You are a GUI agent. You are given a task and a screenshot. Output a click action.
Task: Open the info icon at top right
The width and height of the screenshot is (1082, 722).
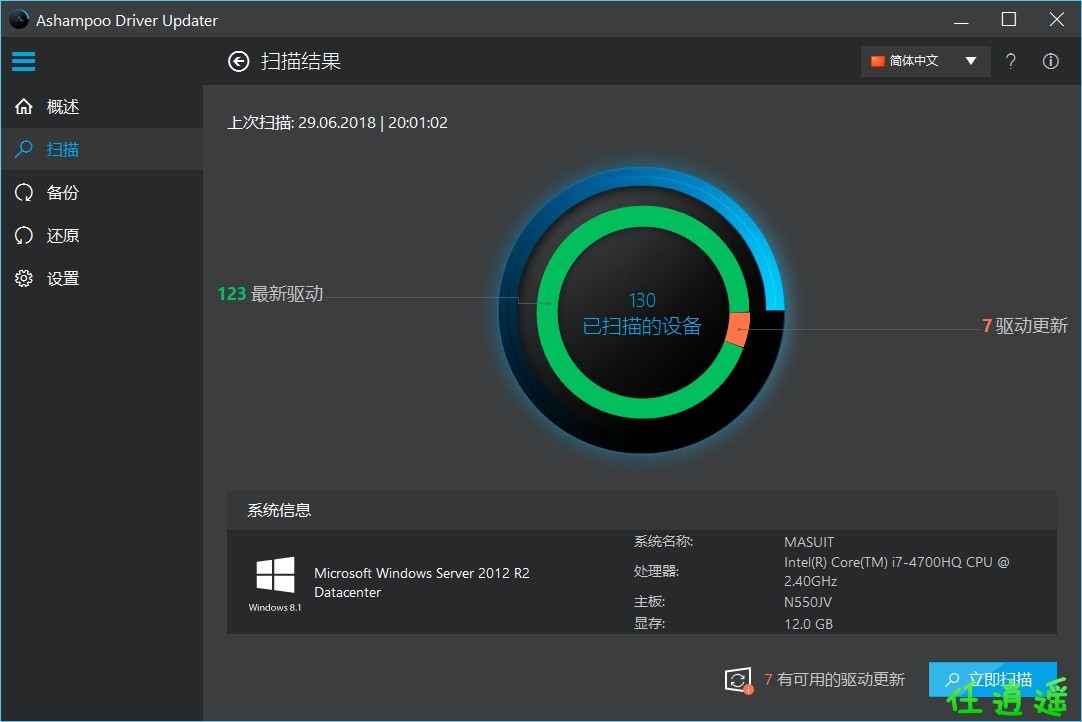point(1050,61)
